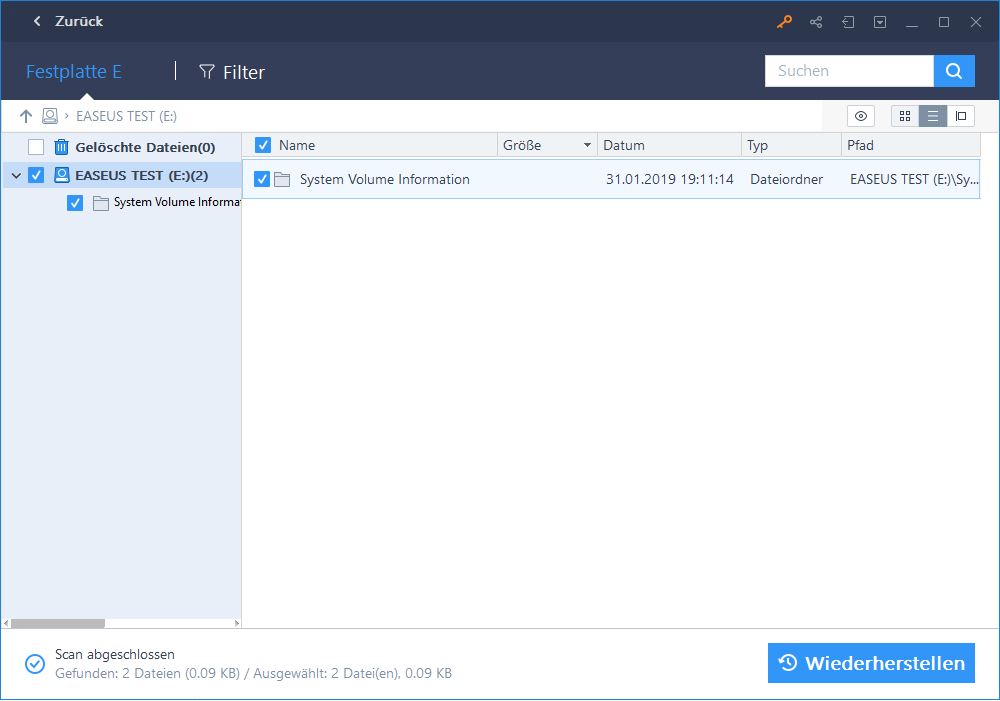Click the import scan status icon
The width and height of the screenshot is (1000, 701).
click(848, 22)
